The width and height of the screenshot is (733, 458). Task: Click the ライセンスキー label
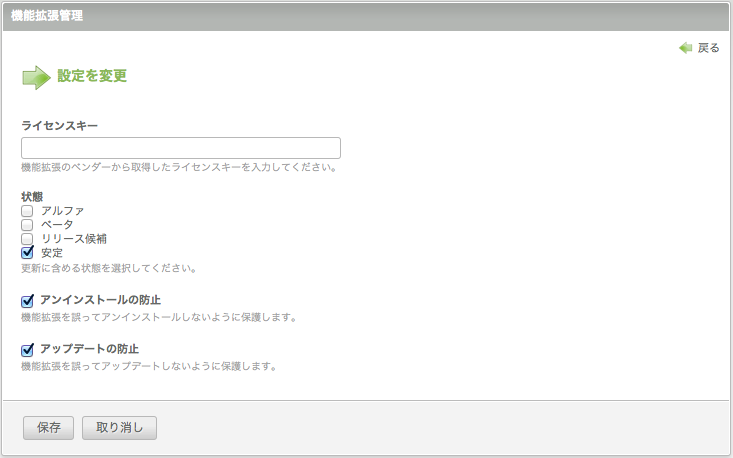coord(59,125)
